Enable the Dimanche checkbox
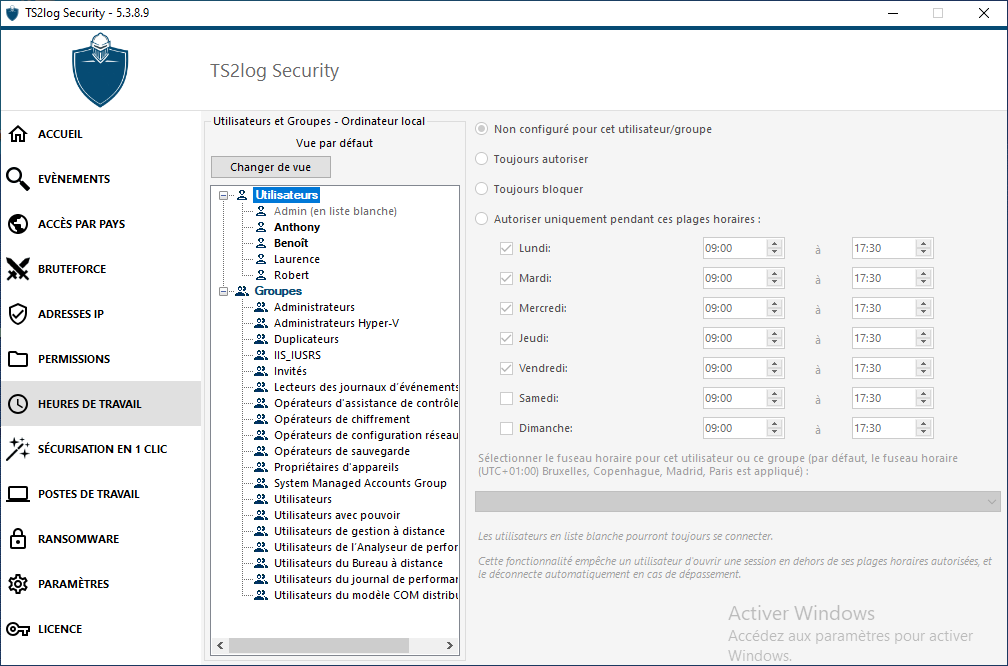Viewport: 1008px width, 666px height. (x=507, y=428)
